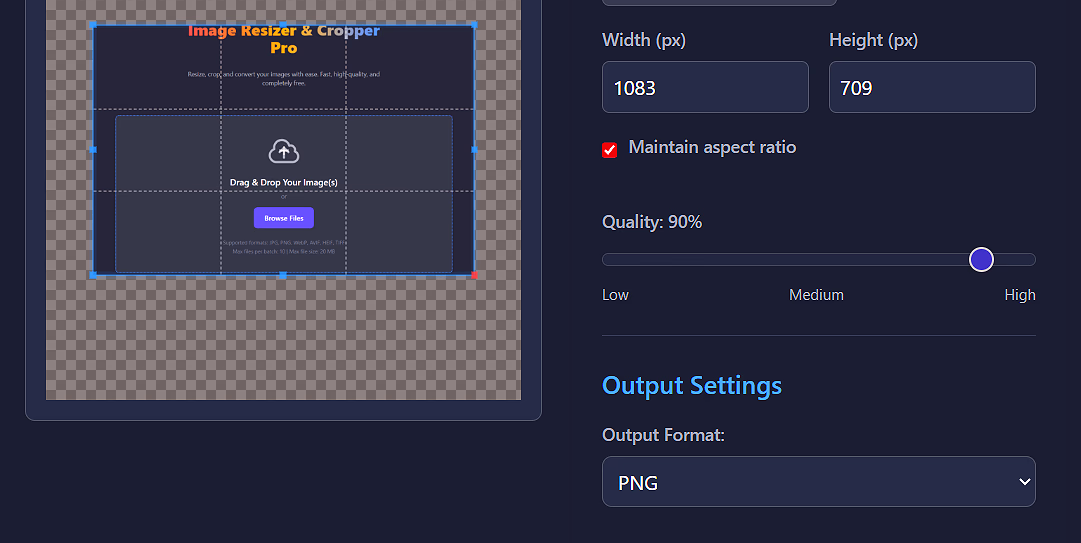Screen dimensions: 1081x543
Task: Set quality slider at the Medium position
Action: tap(818, 260)
